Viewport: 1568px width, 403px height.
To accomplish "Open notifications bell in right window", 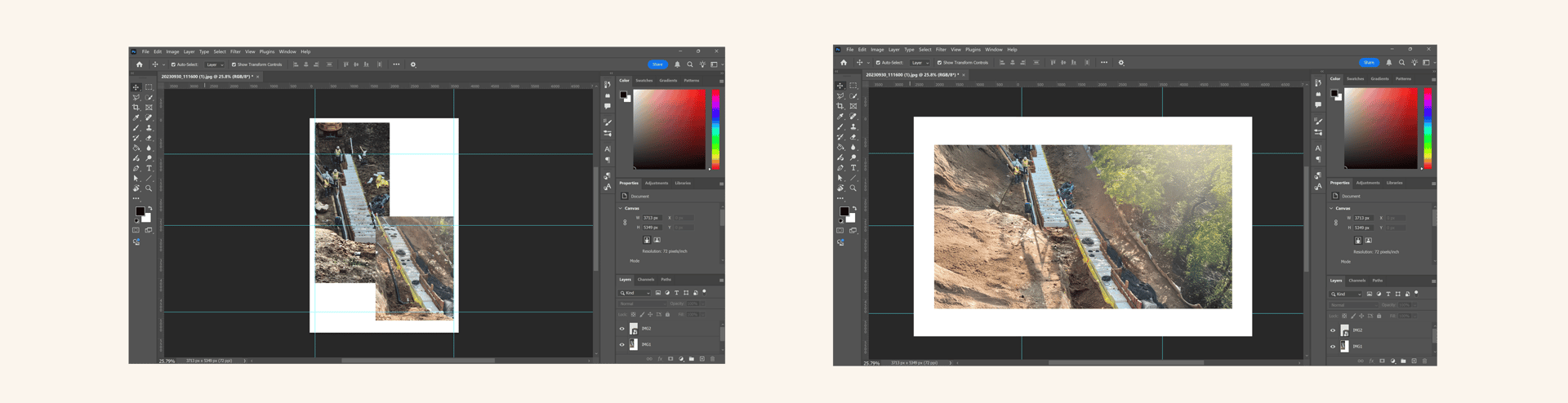I will pyautogui.click(x=1389, y=63).
